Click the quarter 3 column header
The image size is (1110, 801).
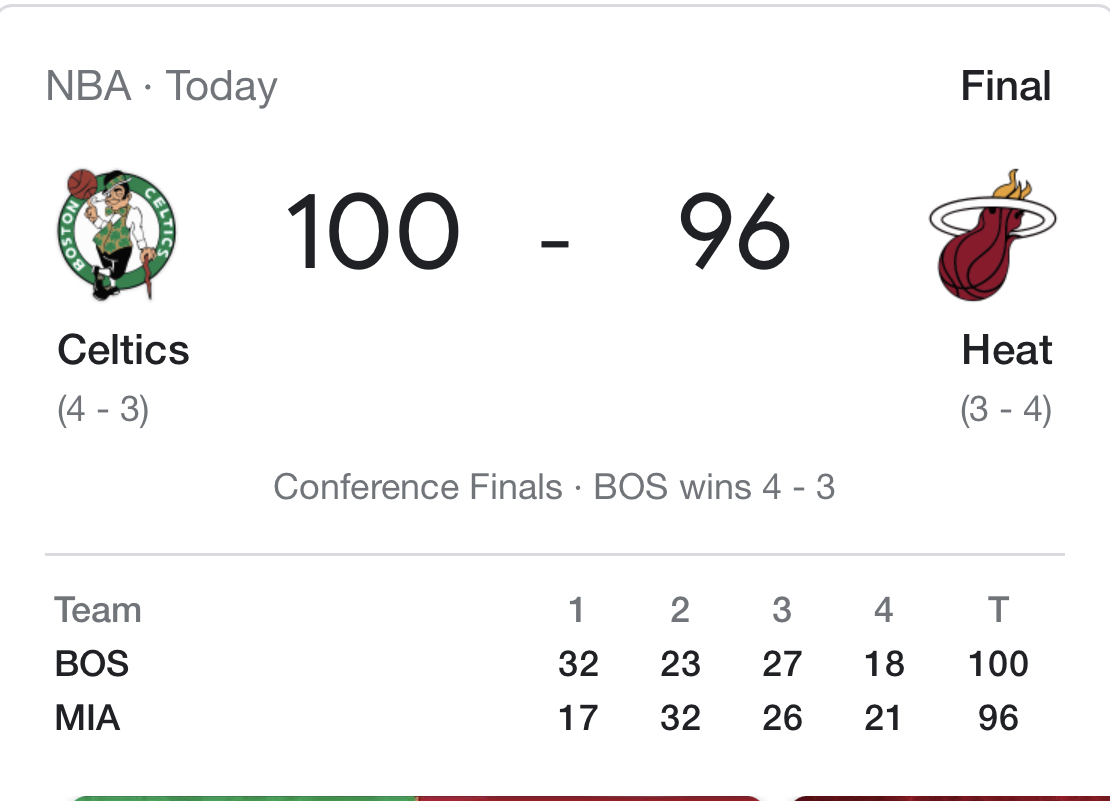782,610
